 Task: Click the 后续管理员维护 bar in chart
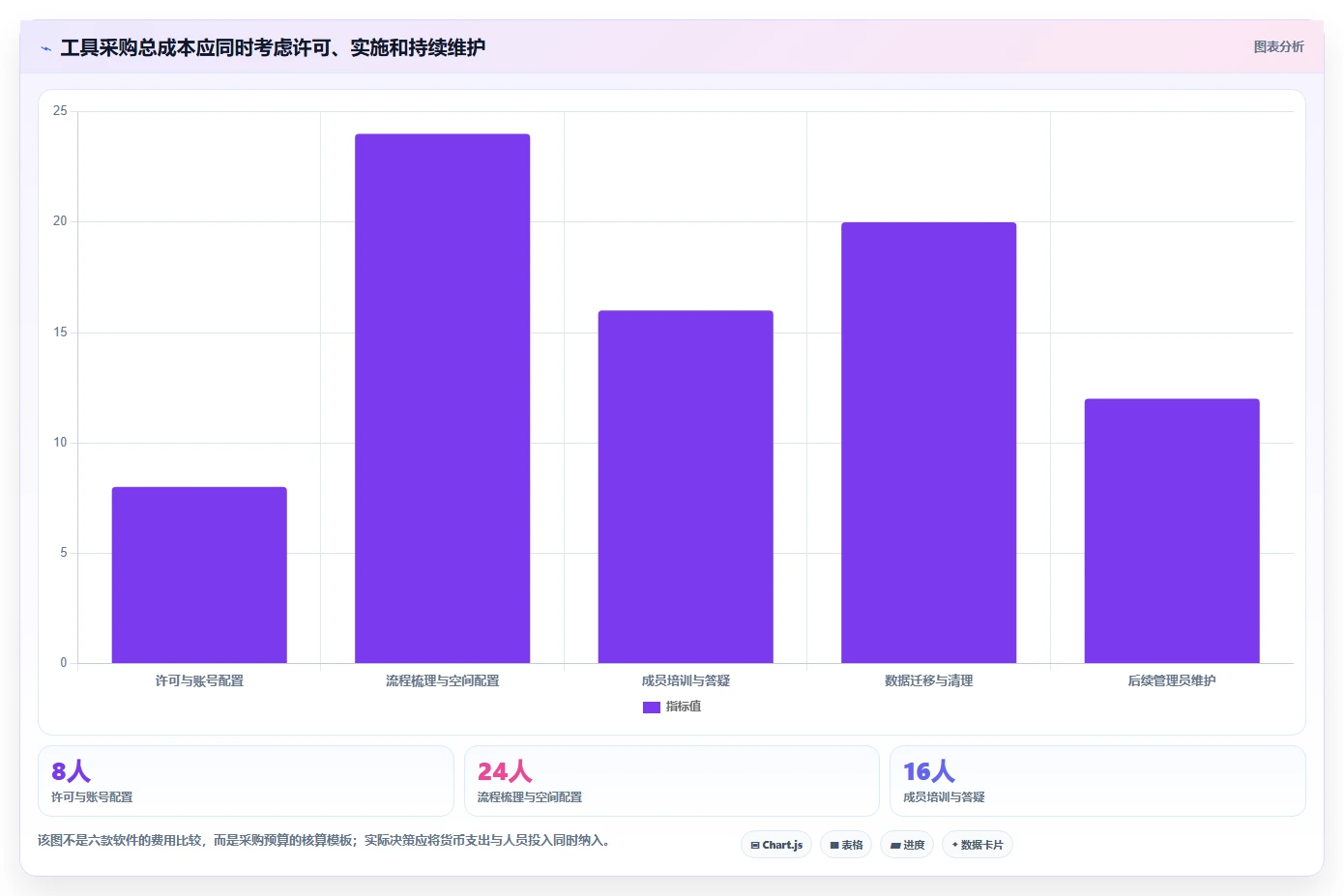pyautogui.click(x=1172, y=531)
